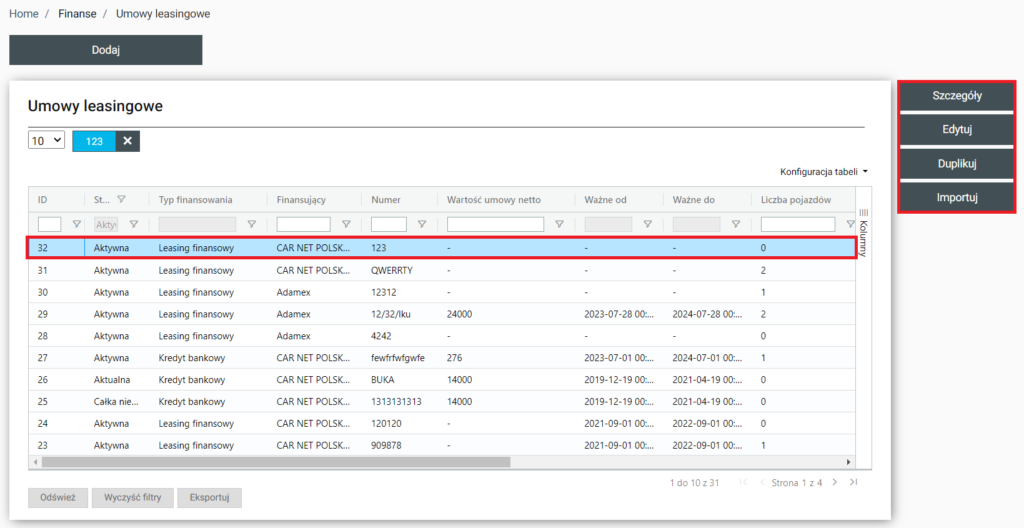Viewport: 1024px width, 528px height.
Task: Export table with Eksportuj
Action: [x=209, y=497]
